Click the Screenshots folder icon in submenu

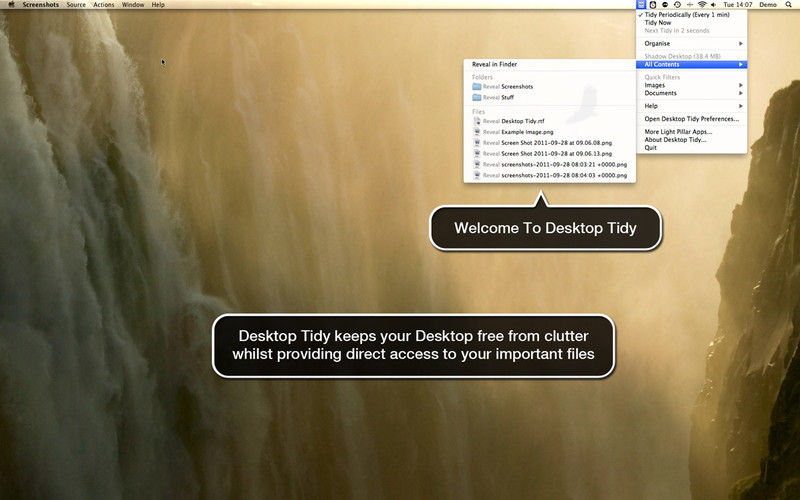(x=476, y=87)
